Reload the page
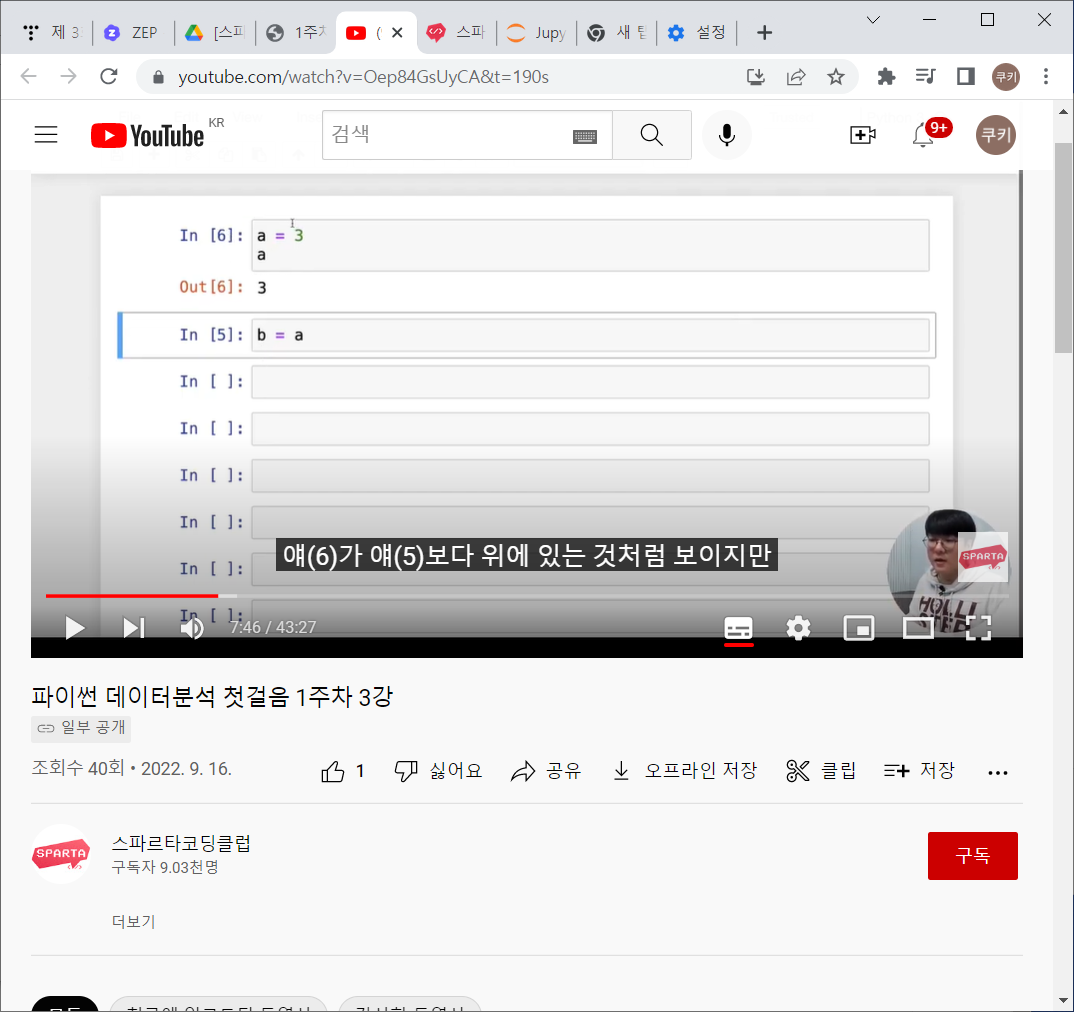 point(109,76)
